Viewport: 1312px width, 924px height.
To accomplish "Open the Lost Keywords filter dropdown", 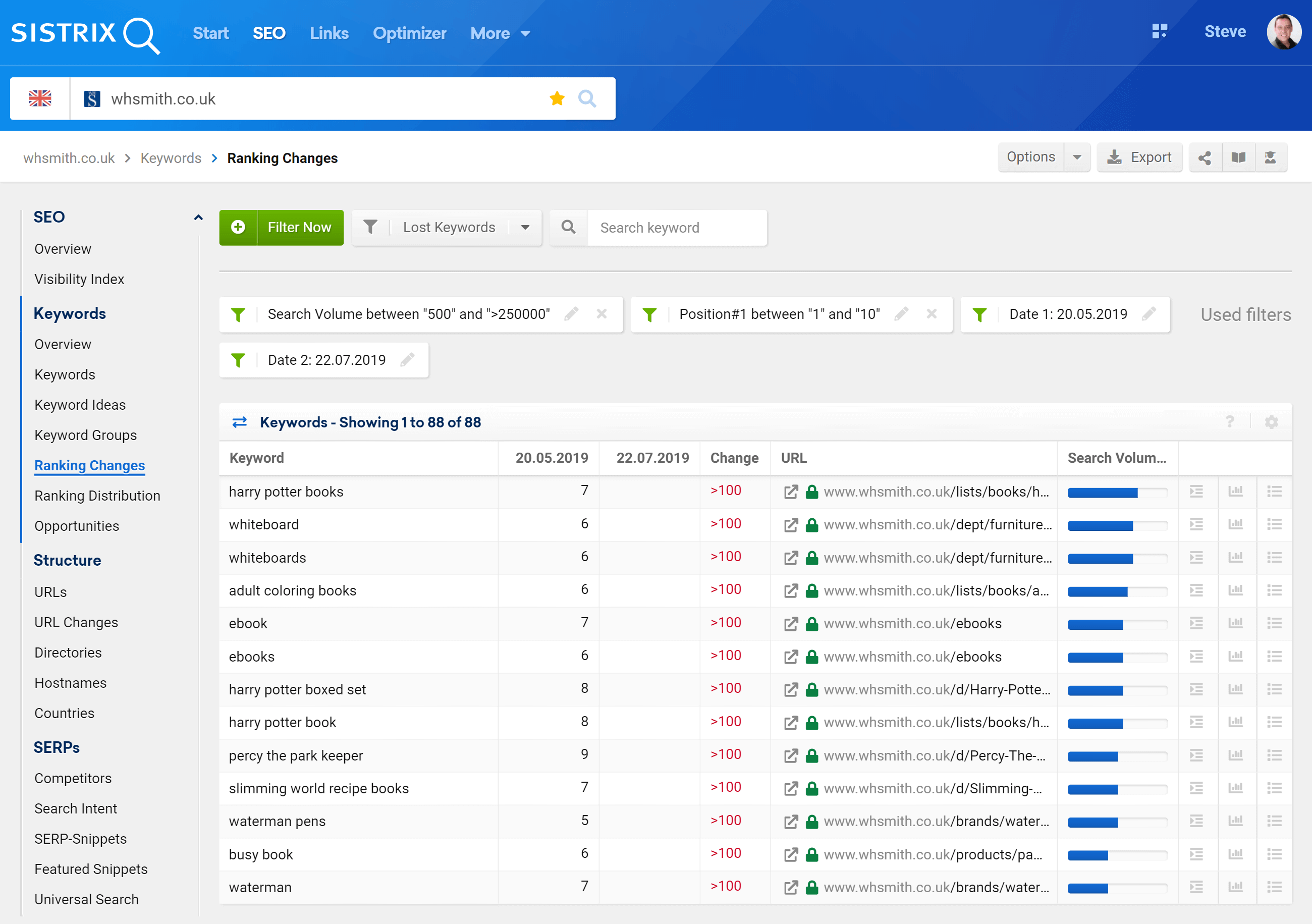I will coord(447,228).
